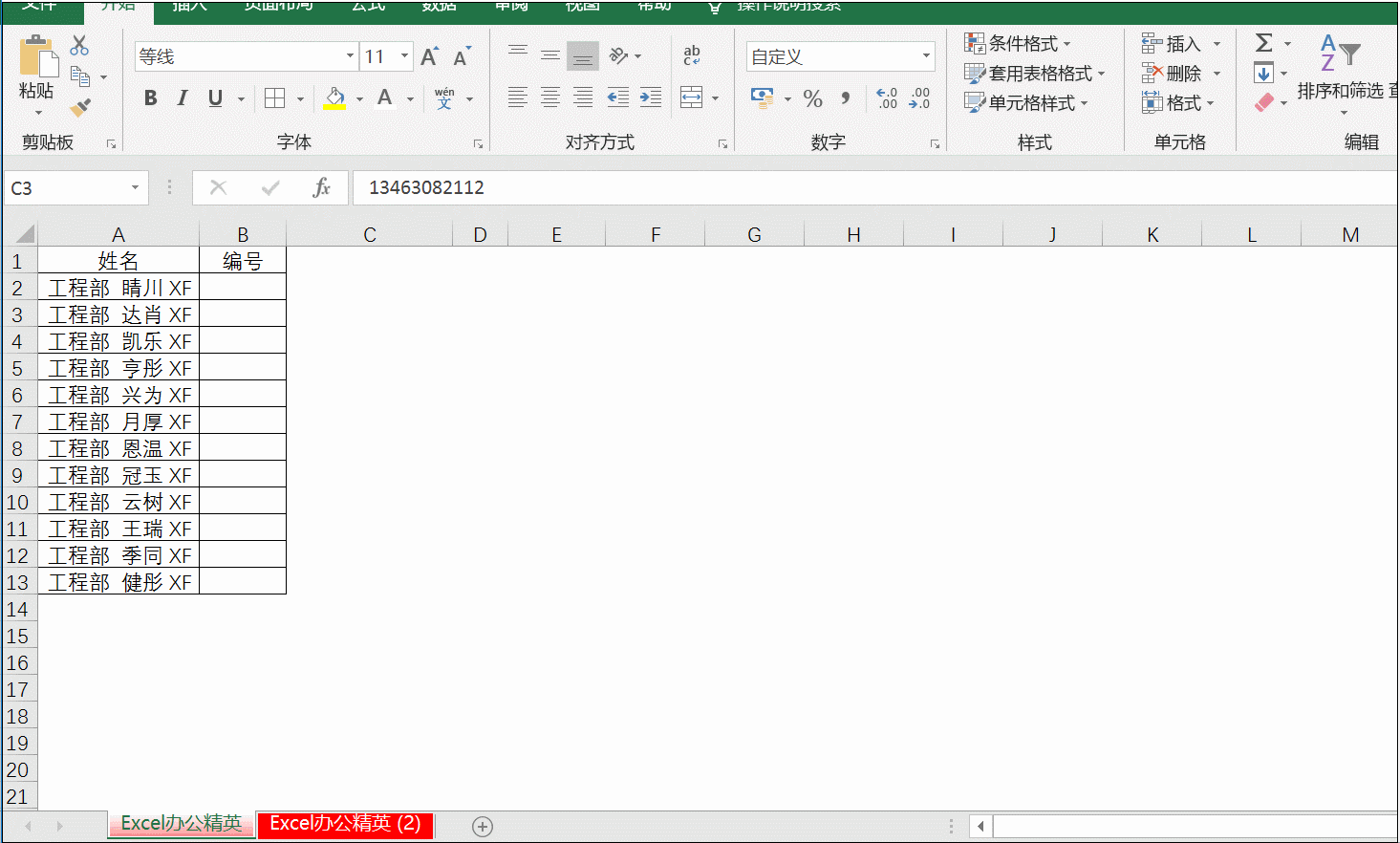Apply percent style to the cell
1400x843 pixels.
point(813,97)
